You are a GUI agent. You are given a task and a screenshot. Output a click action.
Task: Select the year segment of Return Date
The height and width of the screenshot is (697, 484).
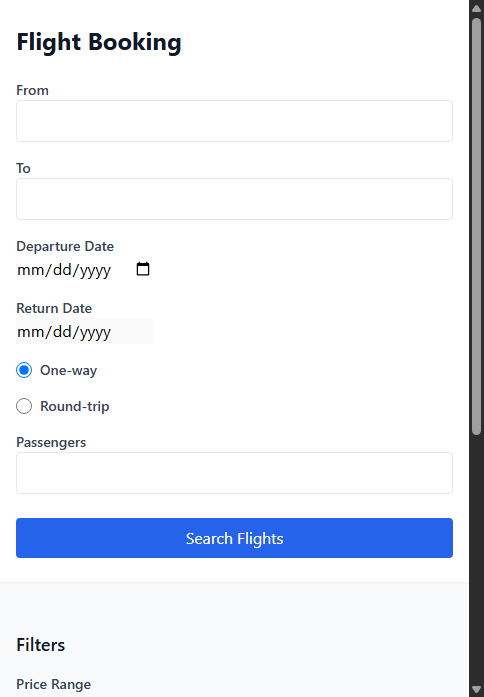(95, 332)
